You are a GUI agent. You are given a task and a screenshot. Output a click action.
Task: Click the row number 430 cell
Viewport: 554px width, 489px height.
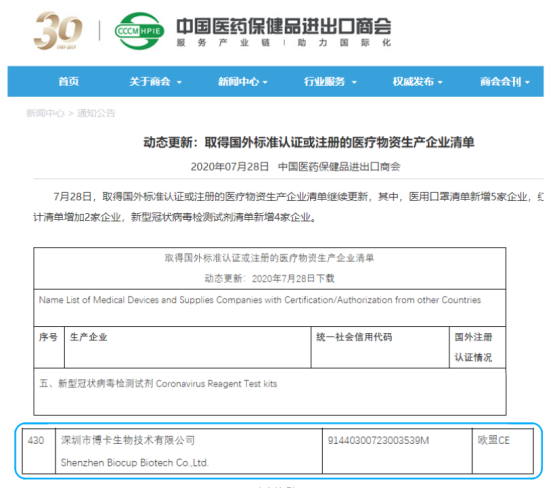pos(39,451)
